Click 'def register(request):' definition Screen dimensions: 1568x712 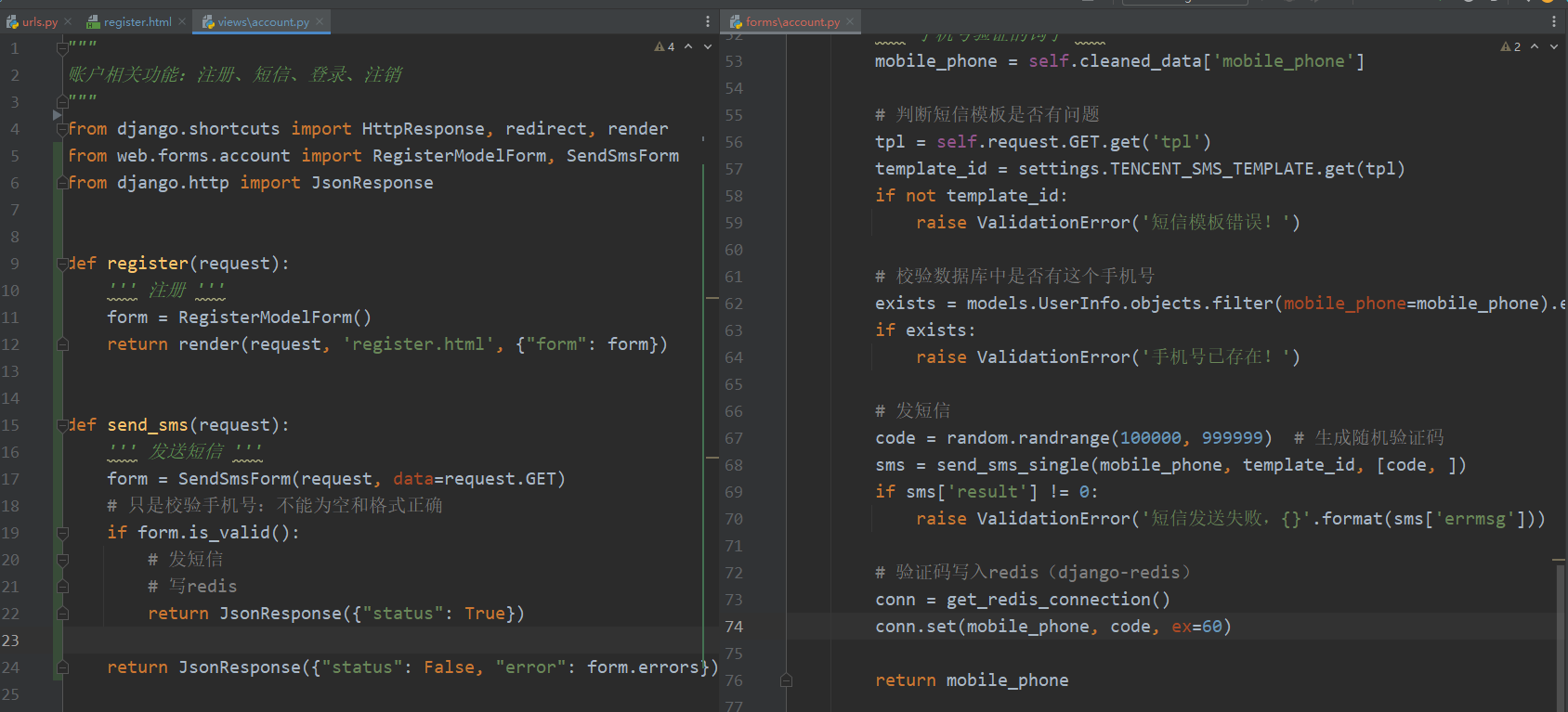pyautogui.click(x=178, y=264)
